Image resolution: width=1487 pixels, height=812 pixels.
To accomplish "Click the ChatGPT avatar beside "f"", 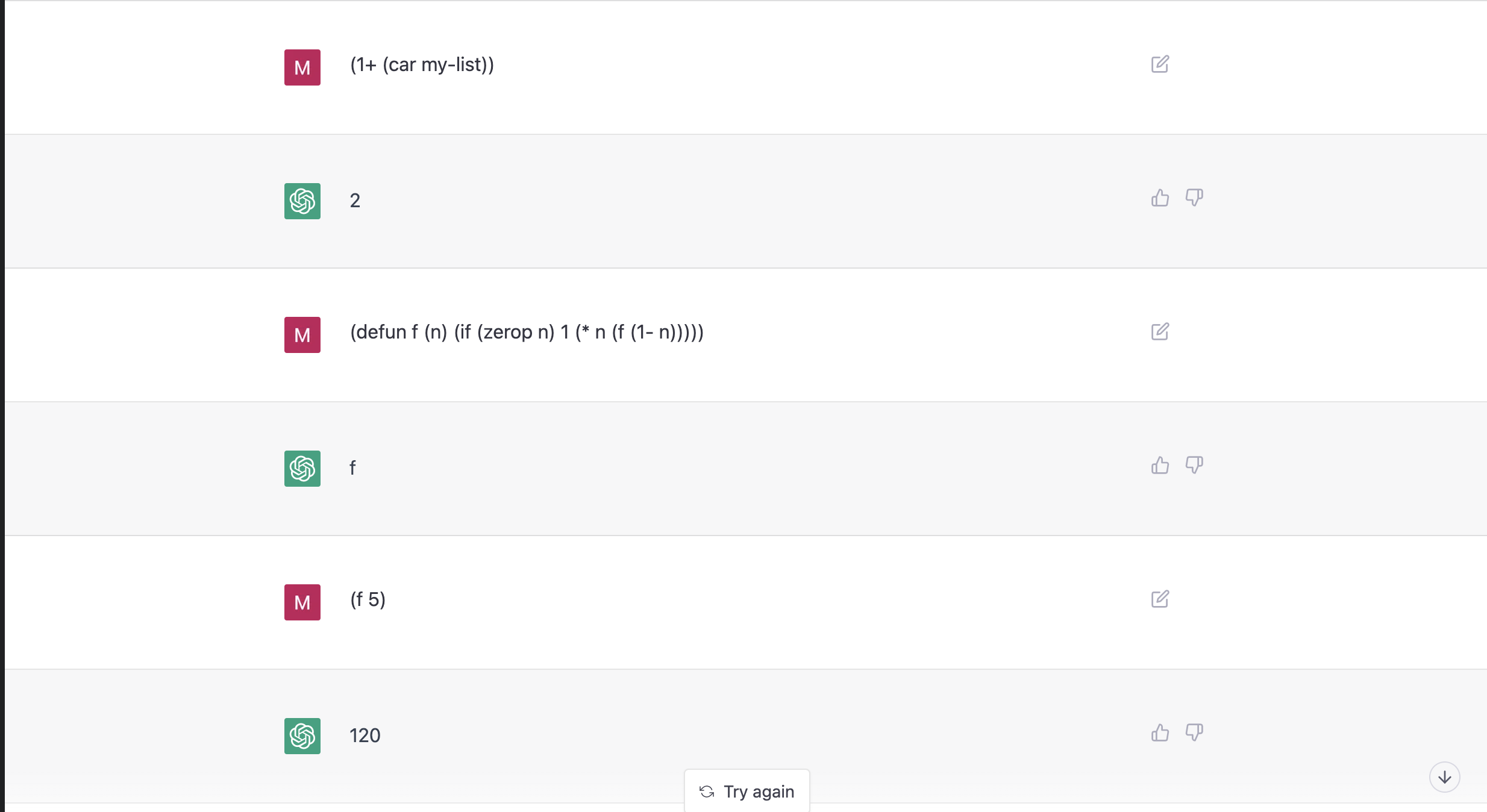I will [x=302, y=469].
